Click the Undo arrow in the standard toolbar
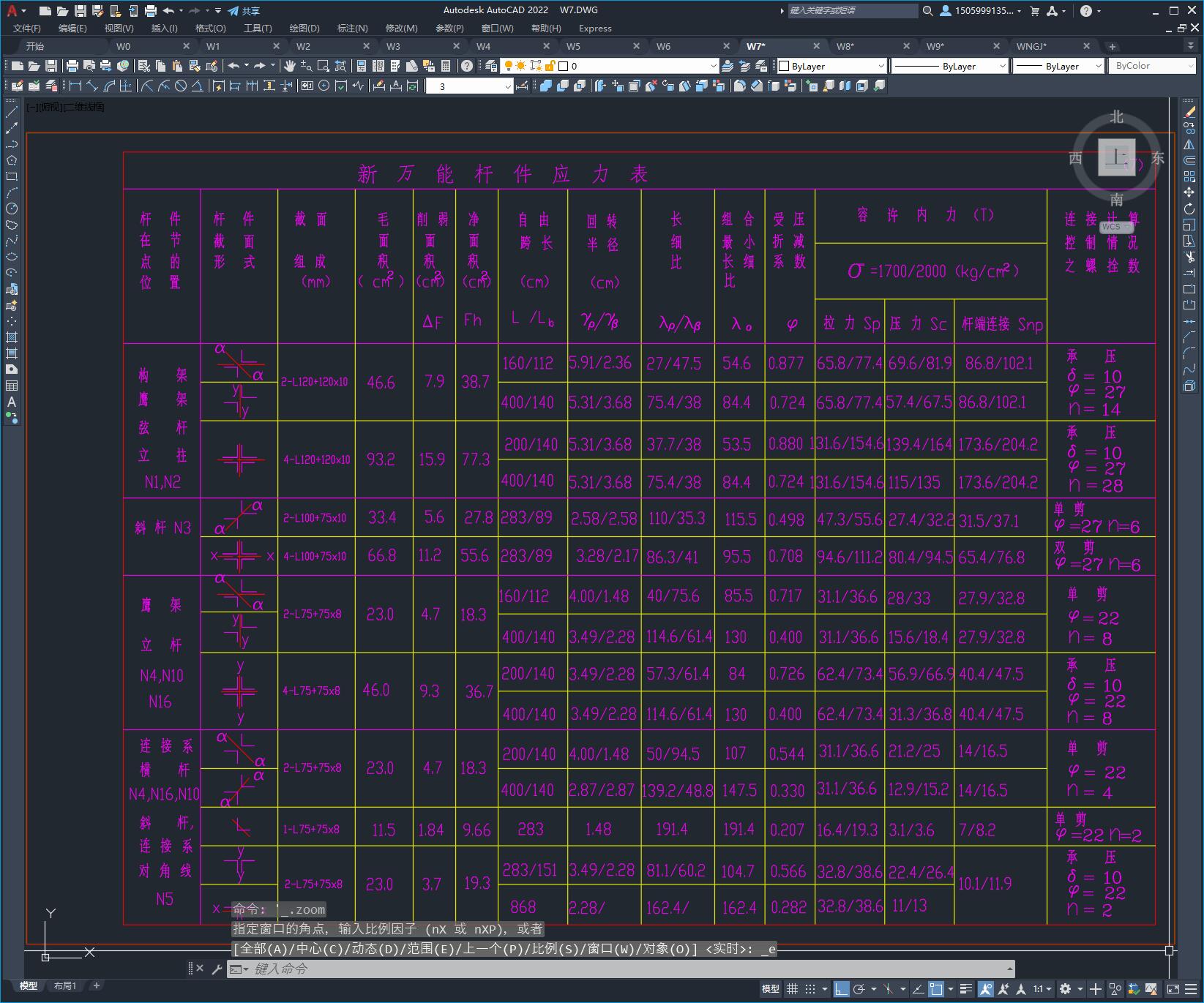Screen dimensions: 1204x1003 (233, 66)
